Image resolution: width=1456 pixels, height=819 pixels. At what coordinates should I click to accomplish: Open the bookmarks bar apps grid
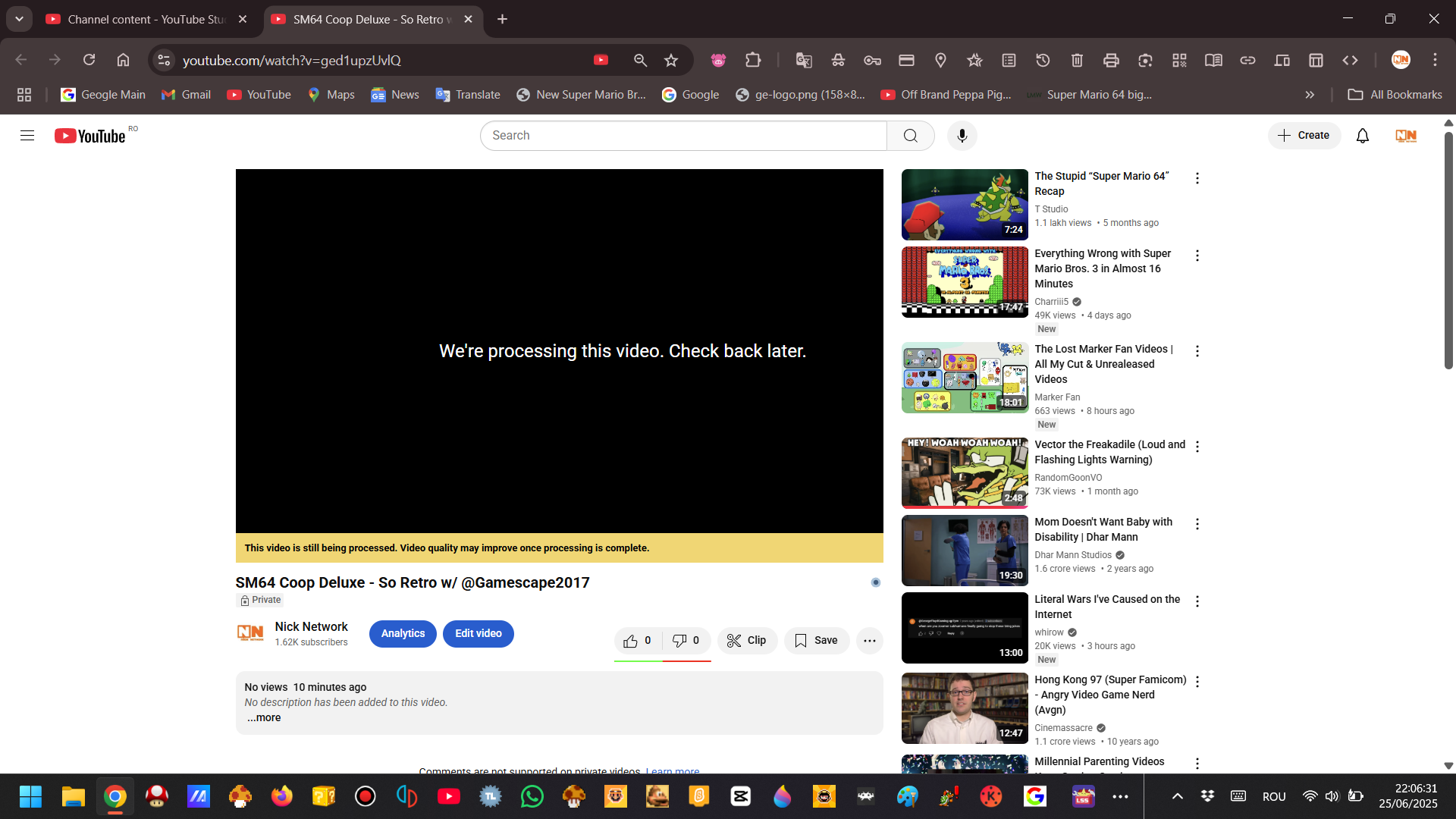pyautogui.click(x=24, y=95)
